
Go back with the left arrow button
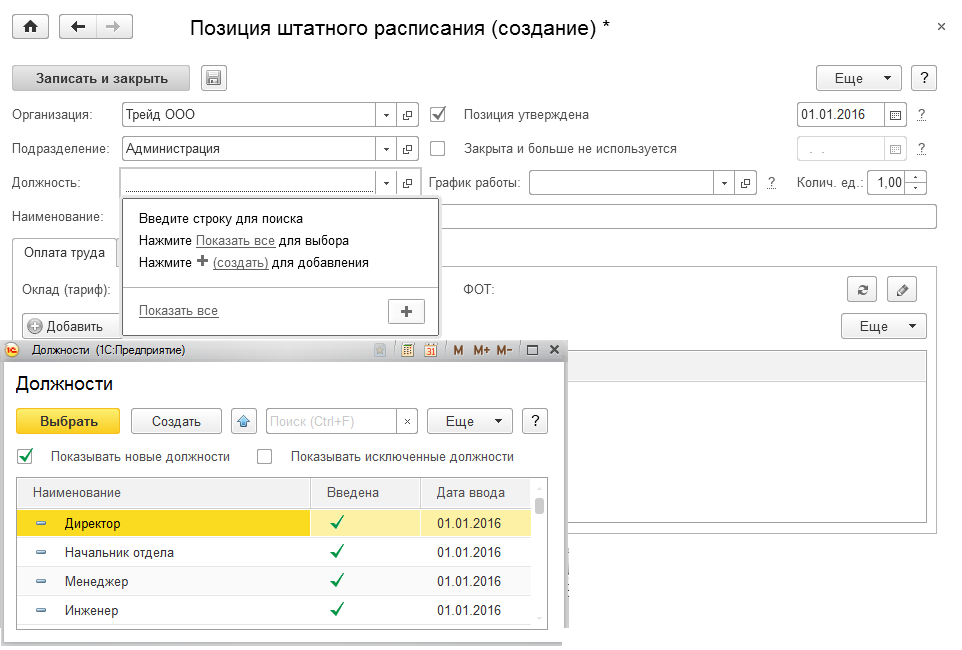(x=78, y=28)
